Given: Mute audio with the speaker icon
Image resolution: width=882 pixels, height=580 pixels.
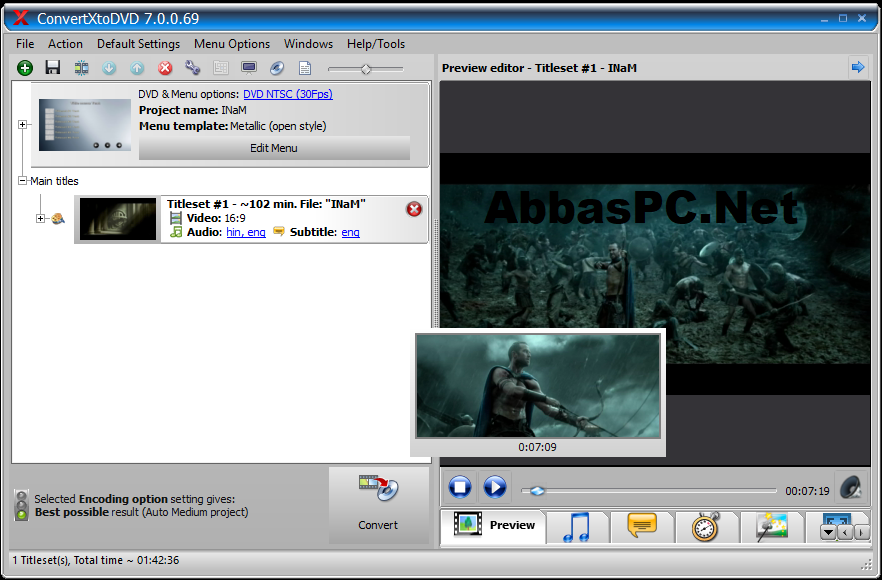Looking at the screenshot, I should point(850,488).
